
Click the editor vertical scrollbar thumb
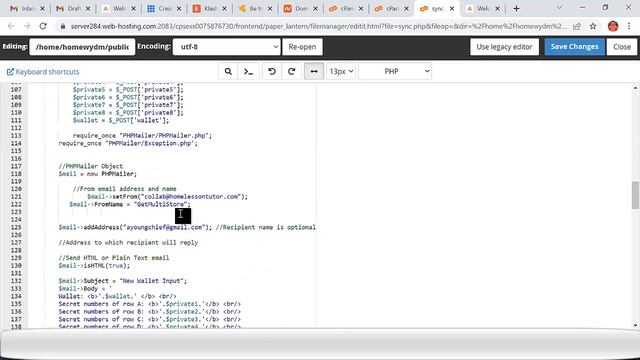635,195
